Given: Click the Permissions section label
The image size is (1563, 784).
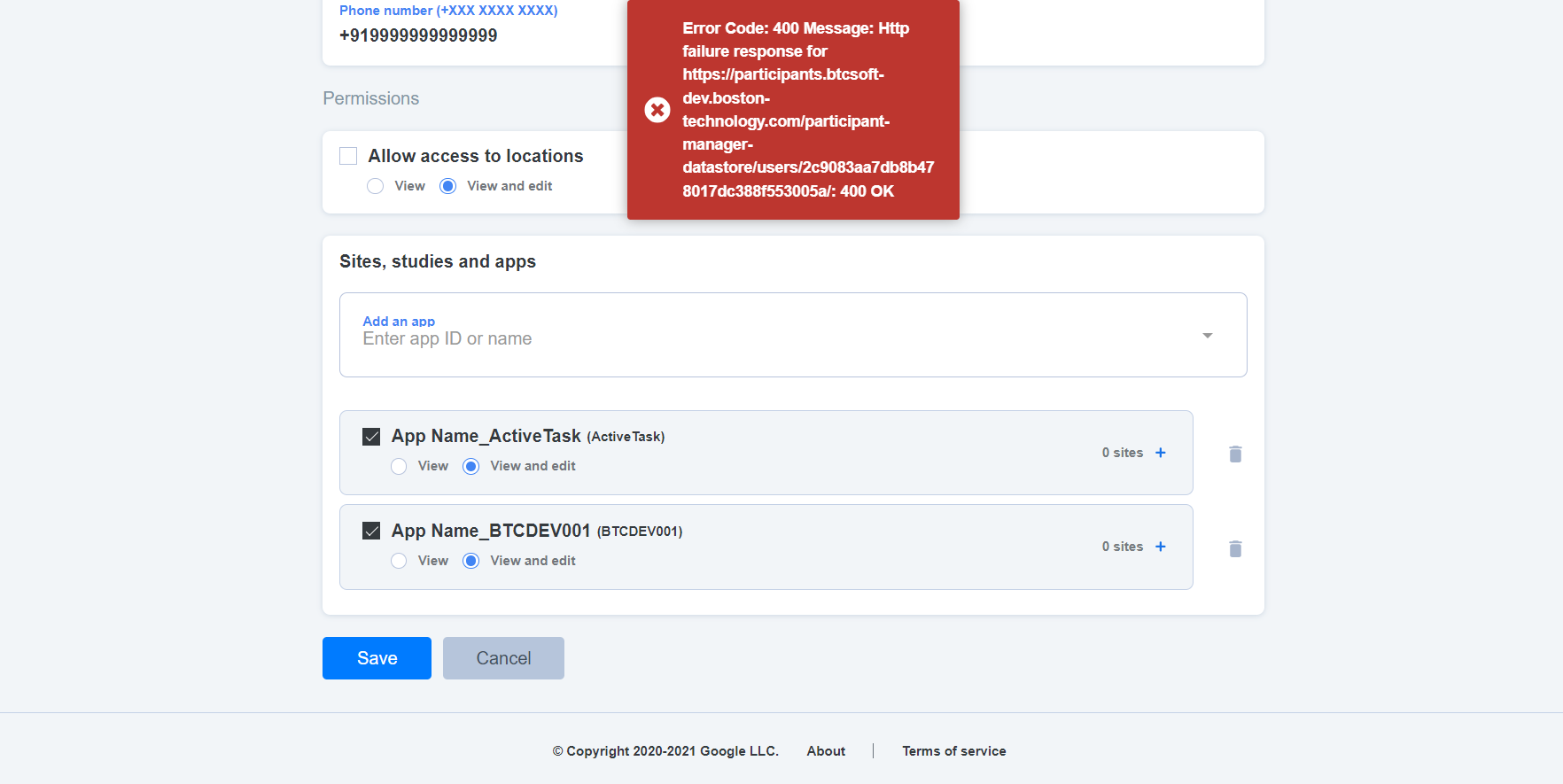Looking at the screenshot, I should pos(371,98).
